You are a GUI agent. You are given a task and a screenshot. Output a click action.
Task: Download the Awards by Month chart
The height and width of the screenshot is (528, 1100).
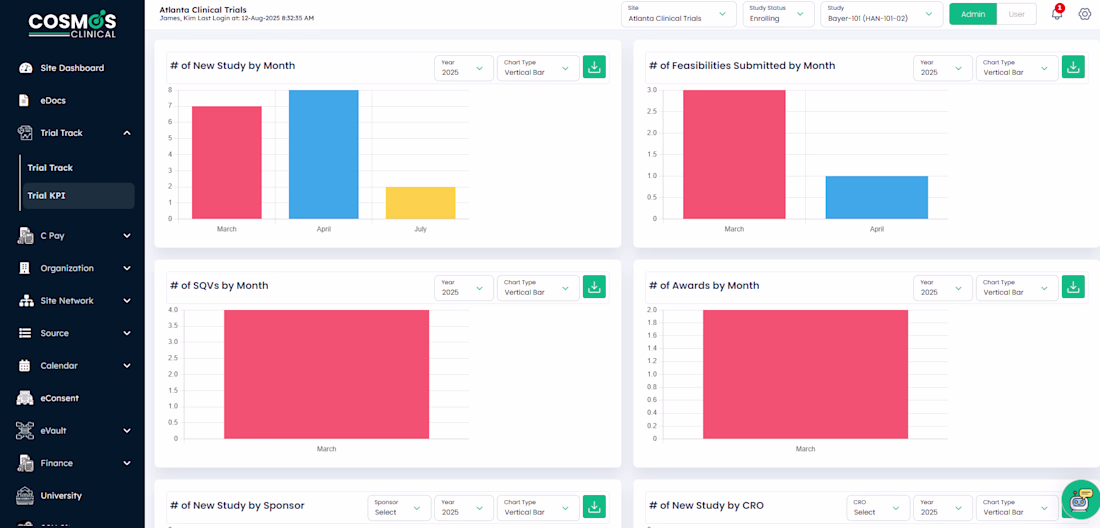(x=1073, y=287)
